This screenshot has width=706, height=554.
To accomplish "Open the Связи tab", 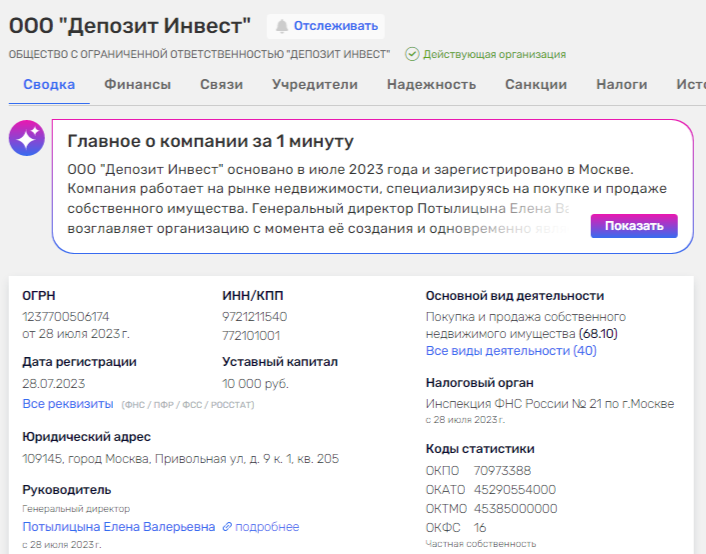I will coord(222,85).
